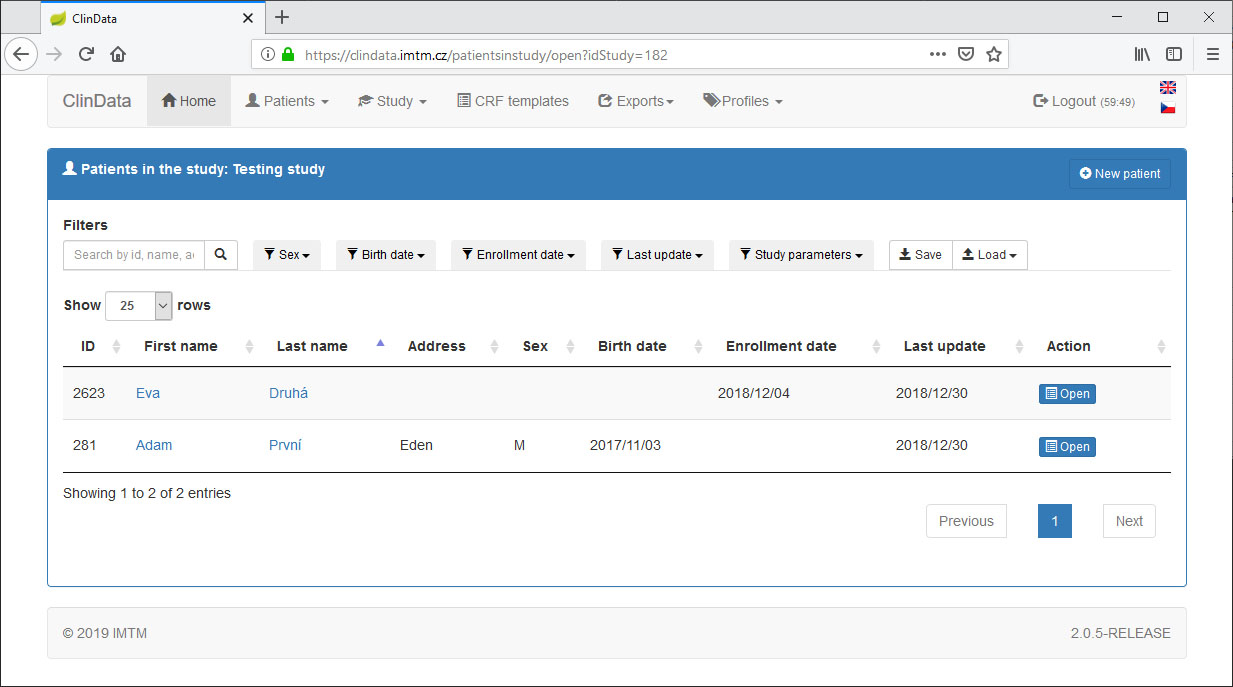Switch language to Czech via Czech flag
This screenshot has width=1233, height=687.
pyautogui.click(x=1167, y=108)
